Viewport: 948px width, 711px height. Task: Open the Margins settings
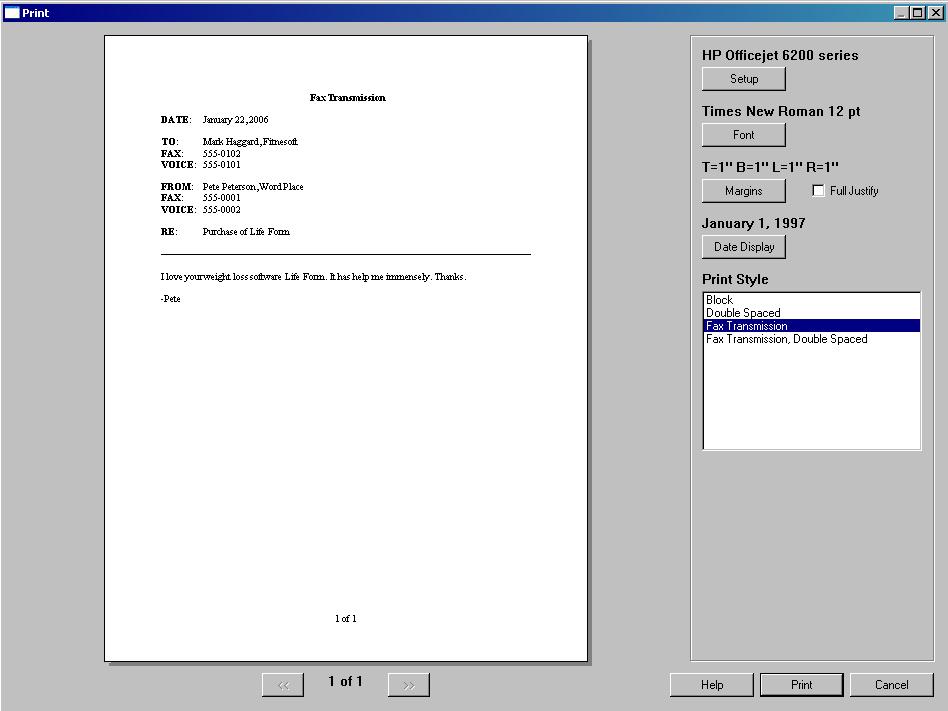coord(743,191)
